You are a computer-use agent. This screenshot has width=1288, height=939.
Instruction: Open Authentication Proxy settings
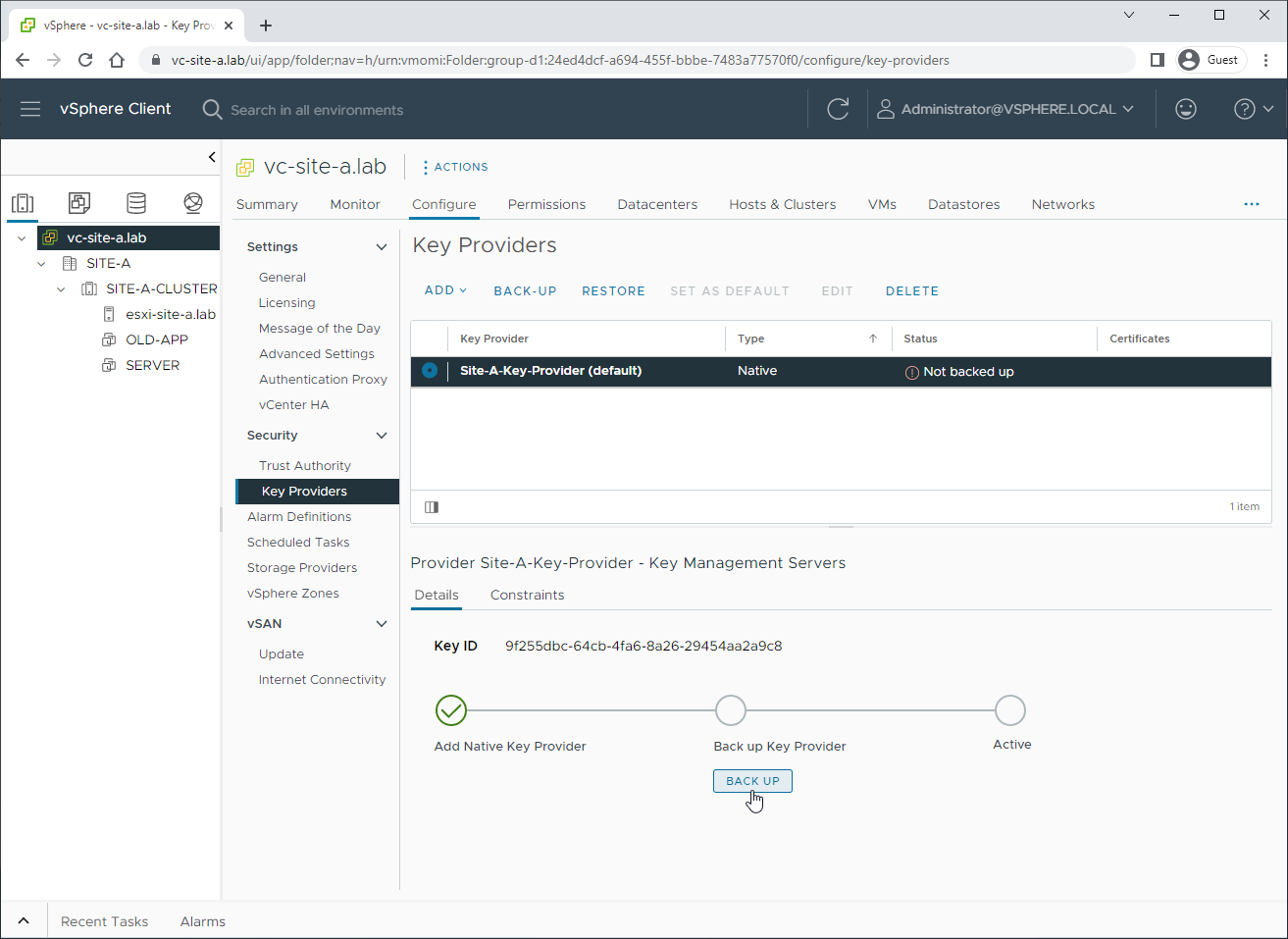[x=323, y=379]
